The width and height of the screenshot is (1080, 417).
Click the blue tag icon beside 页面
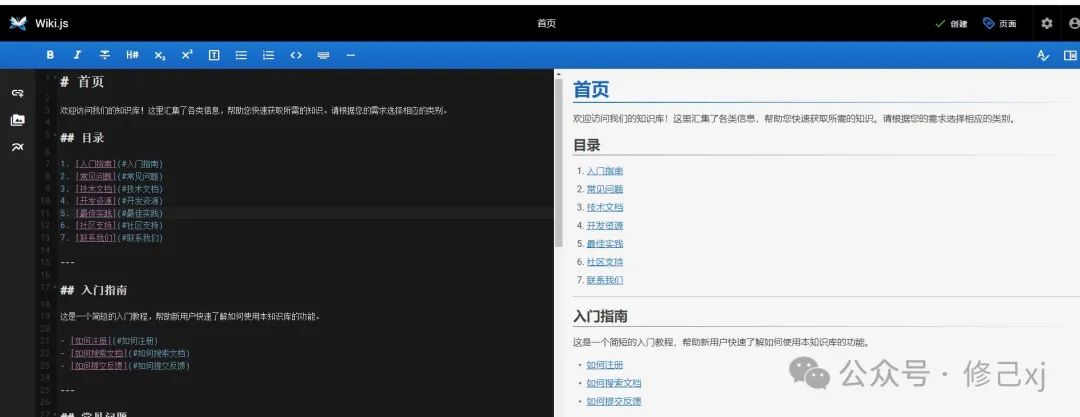click(988, 23)
